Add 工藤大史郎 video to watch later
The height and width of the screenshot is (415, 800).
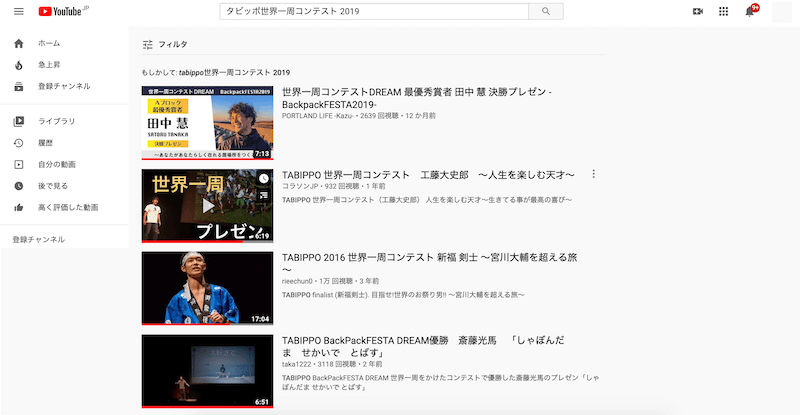(263, 178)
